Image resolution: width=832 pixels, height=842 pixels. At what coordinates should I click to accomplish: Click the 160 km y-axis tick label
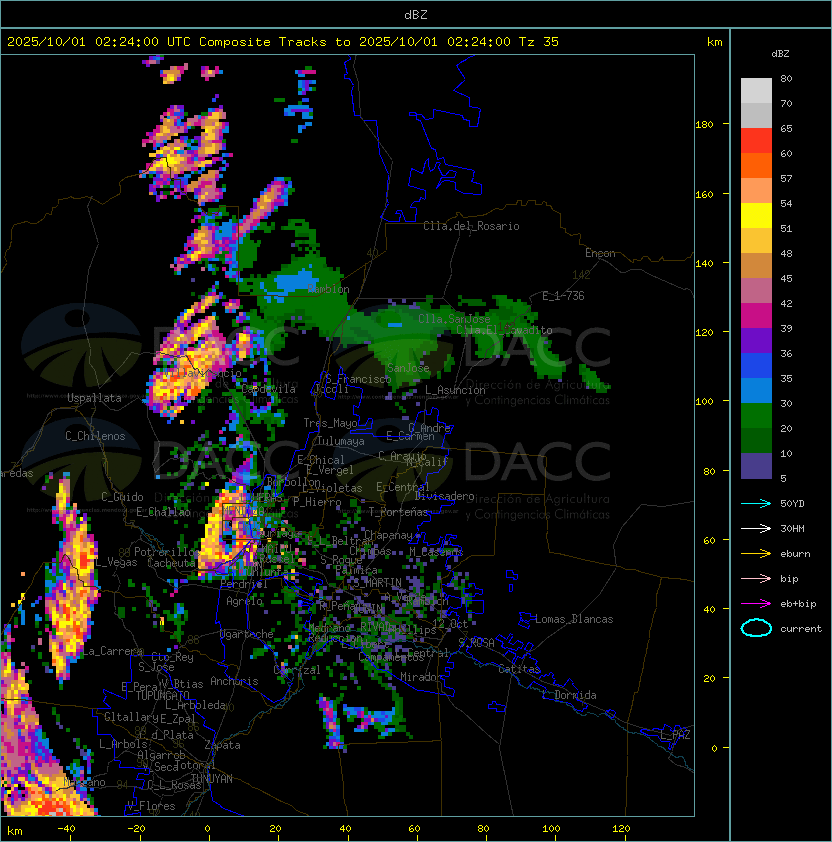coord(704,194)
